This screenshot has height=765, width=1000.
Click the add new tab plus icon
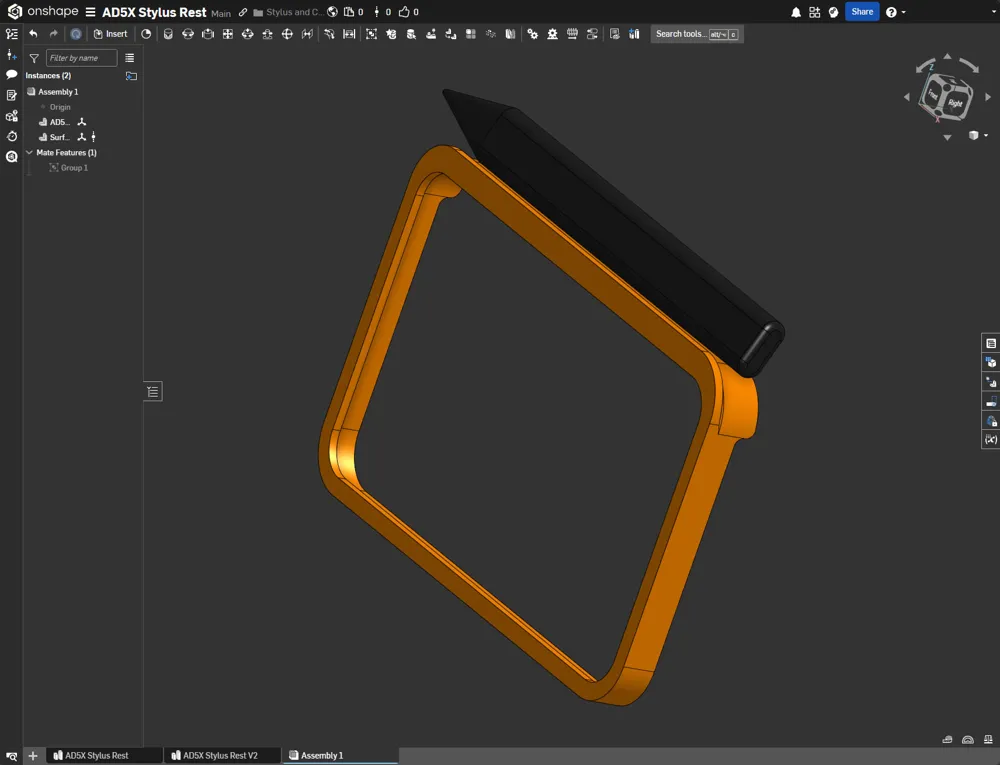click(x=33, y=755)
